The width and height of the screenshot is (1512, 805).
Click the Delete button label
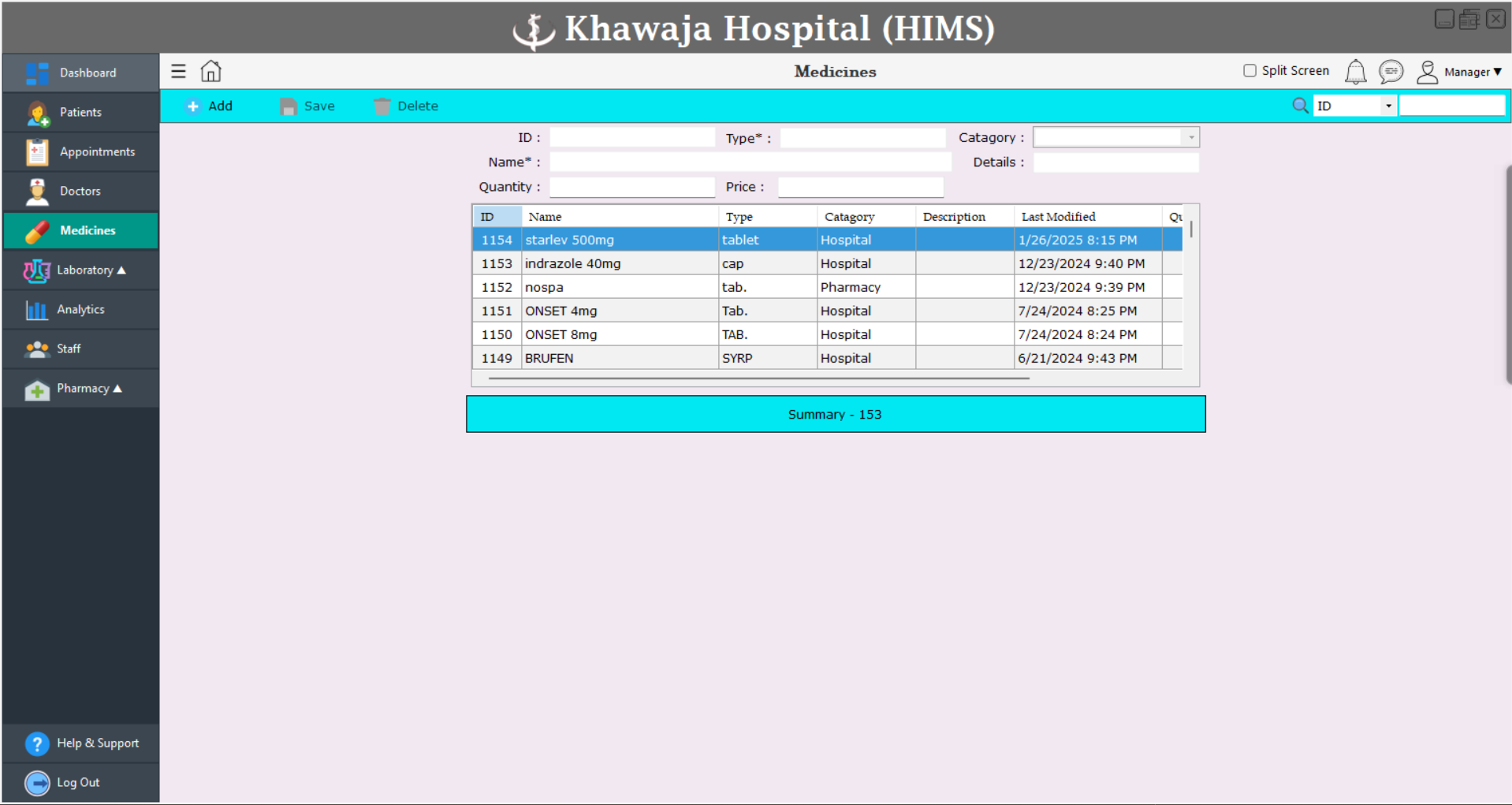tap(418, 106)
